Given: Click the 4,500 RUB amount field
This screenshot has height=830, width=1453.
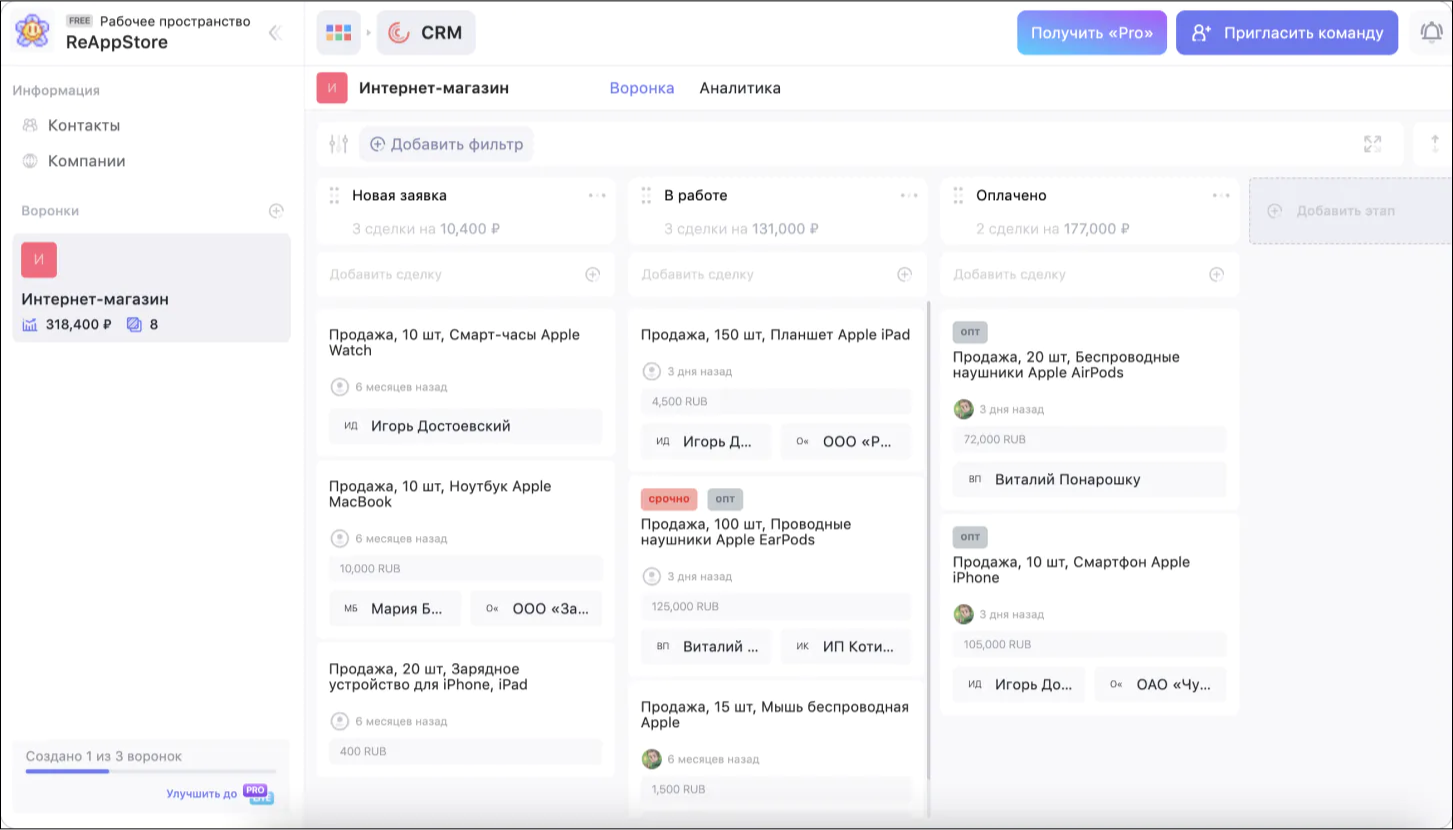Looking at the screenshot, I should [x=776, y=401].
